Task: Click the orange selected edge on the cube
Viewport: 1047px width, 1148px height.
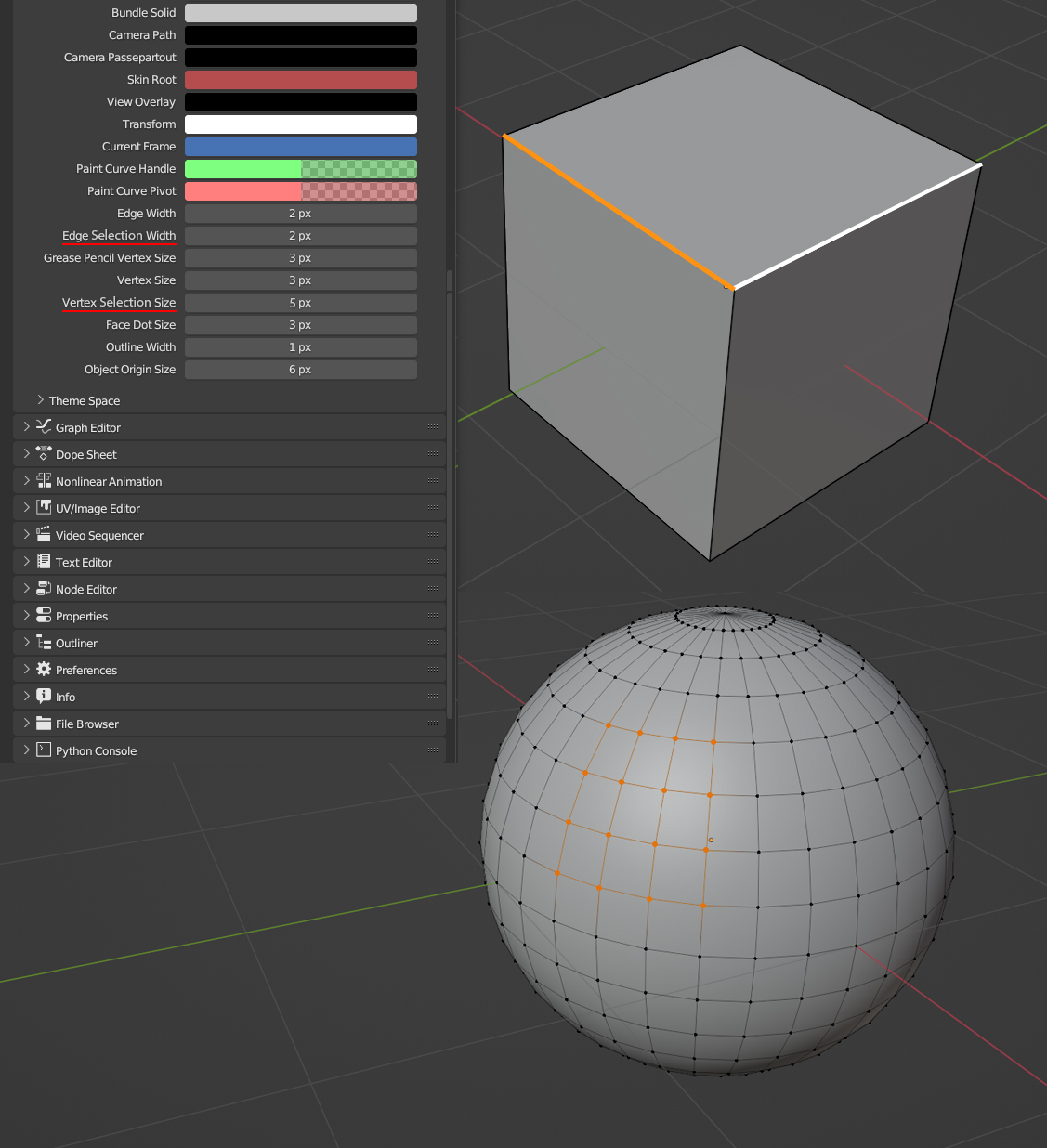Action: coord(618,212)
